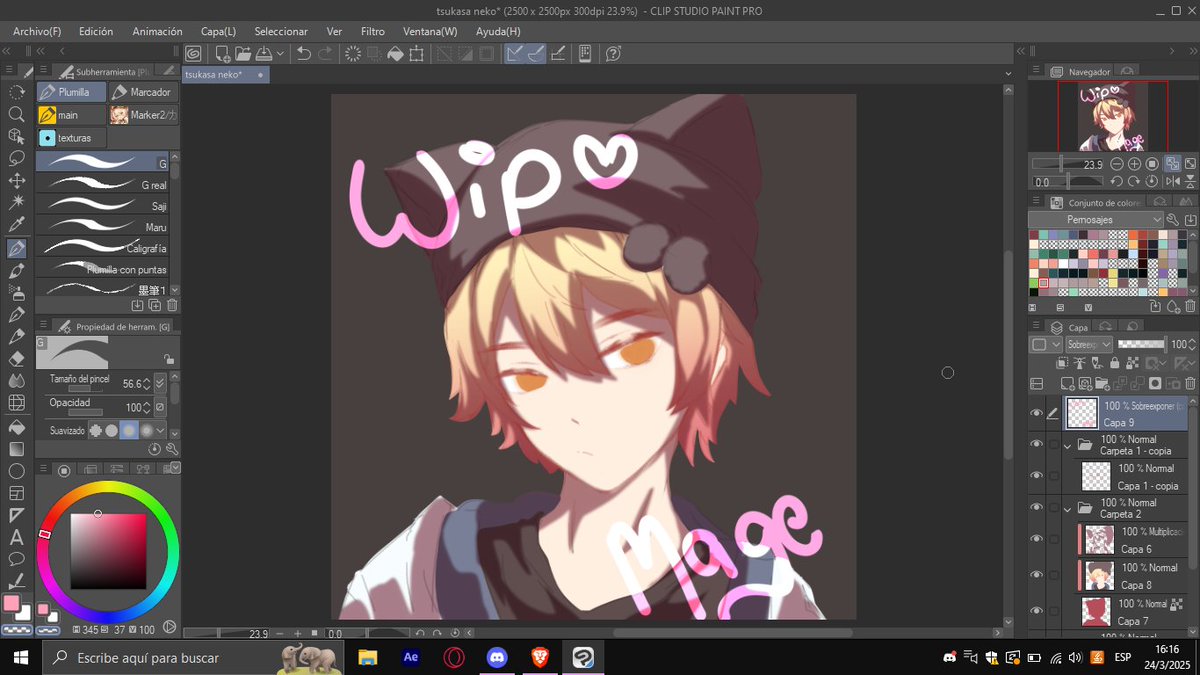1200x675 pixels.
Task: Toggle visibility of Capa 6
Action: (1037, 538)
